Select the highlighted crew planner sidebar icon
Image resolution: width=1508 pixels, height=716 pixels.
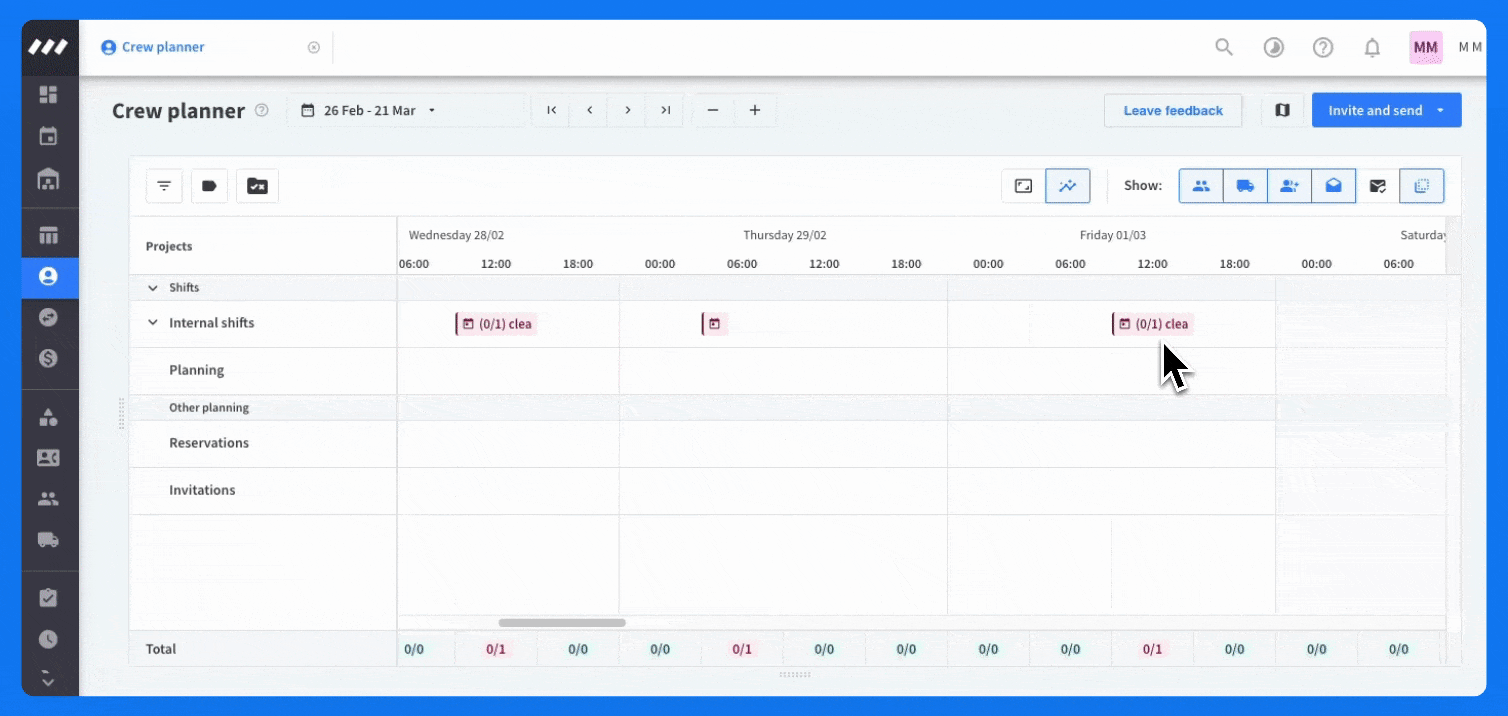point(48,277)
